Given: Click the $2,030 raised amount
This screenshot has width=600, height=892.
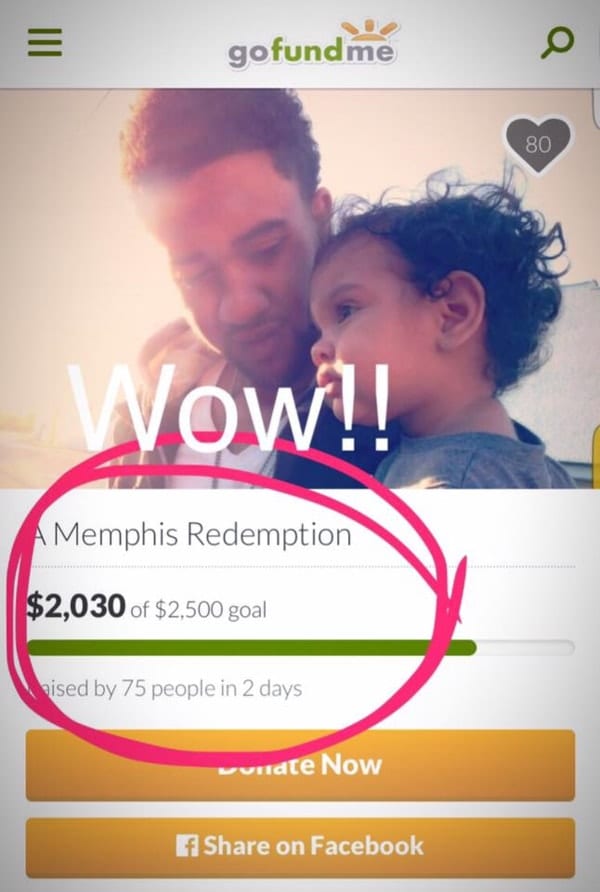Looking at the screenshot, I should 76,606.
